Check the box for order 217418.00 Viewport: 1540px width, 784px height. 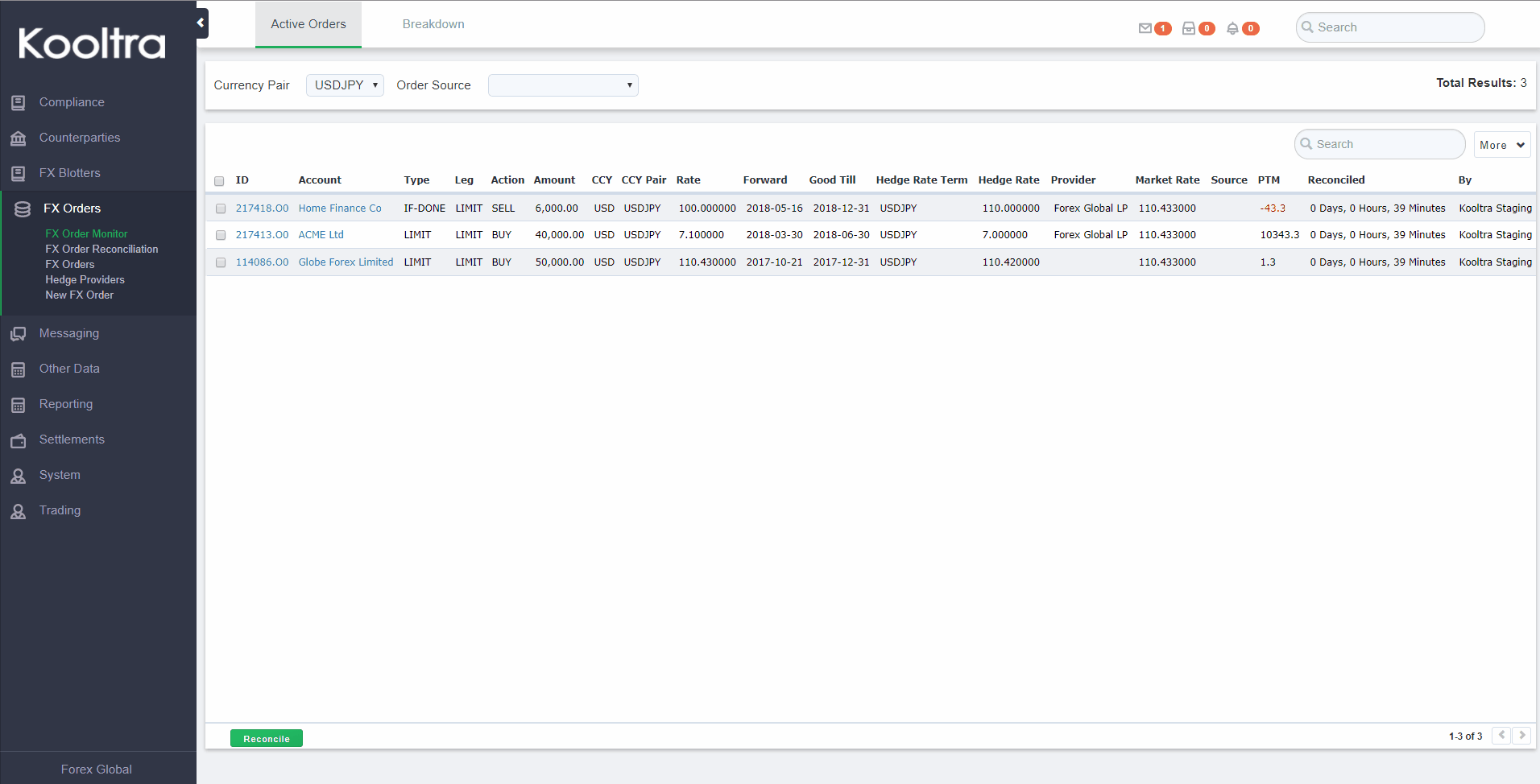click(221, 208)
